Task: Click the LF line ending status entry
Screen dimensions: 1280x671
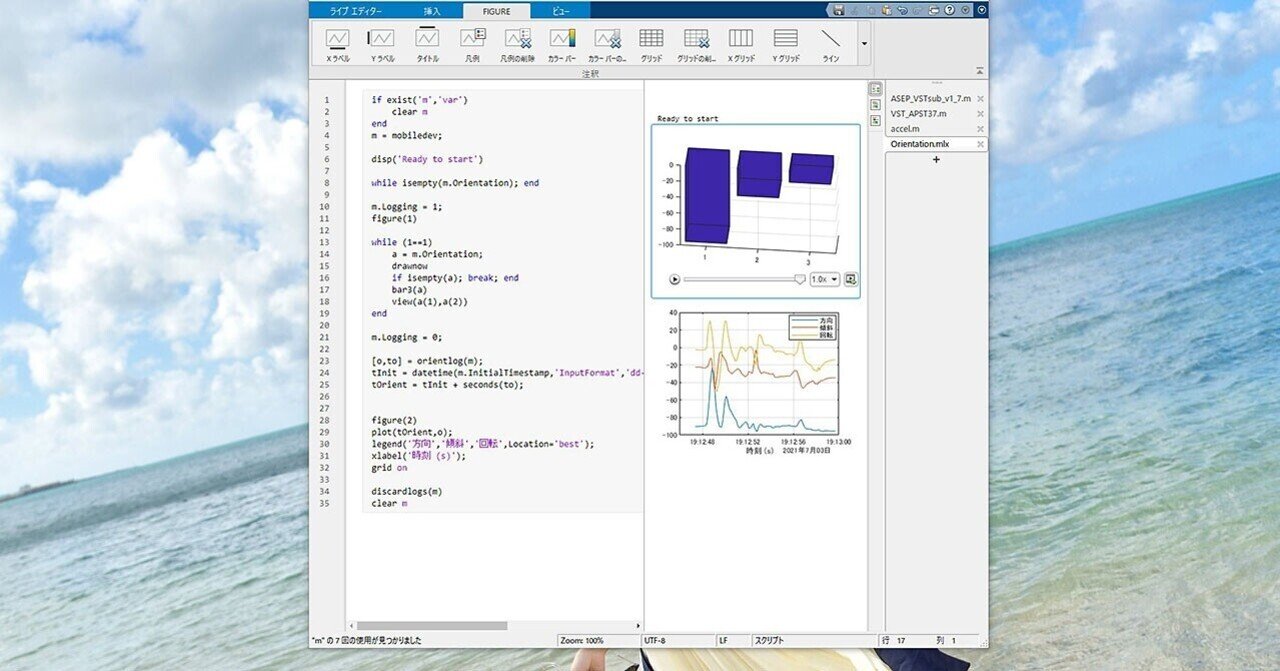Action: 731,640
